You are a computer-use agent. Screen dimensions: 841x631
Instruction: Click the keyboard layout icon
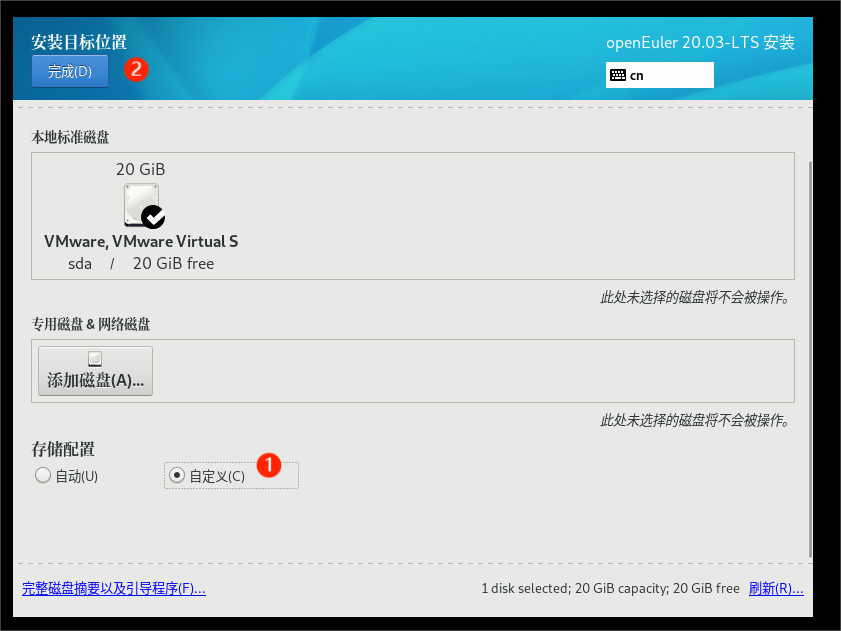[618, 75]
